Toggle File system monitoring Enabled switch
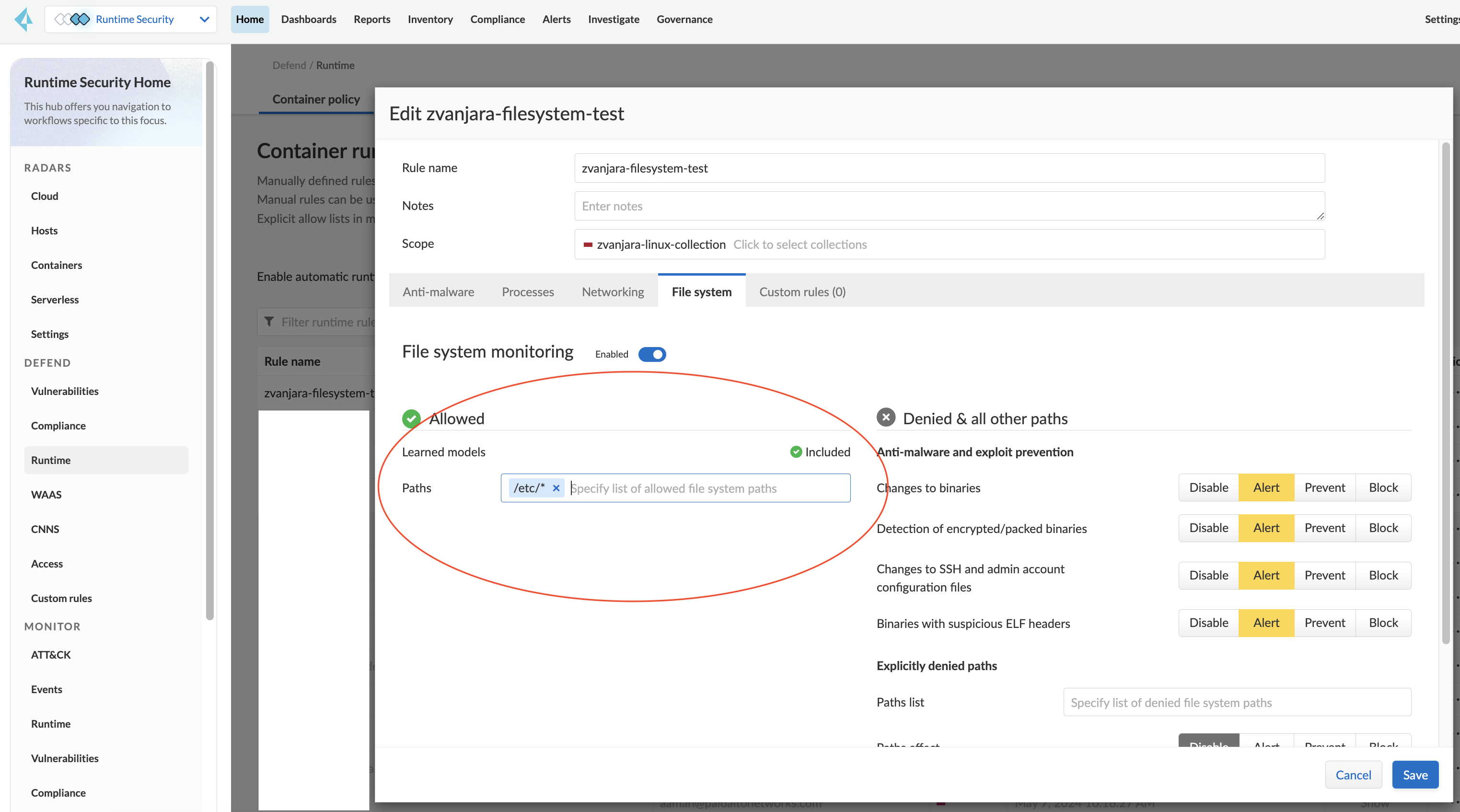This screenshot has width=1460, height=812. pyautogui.click(x=652, y=354)
